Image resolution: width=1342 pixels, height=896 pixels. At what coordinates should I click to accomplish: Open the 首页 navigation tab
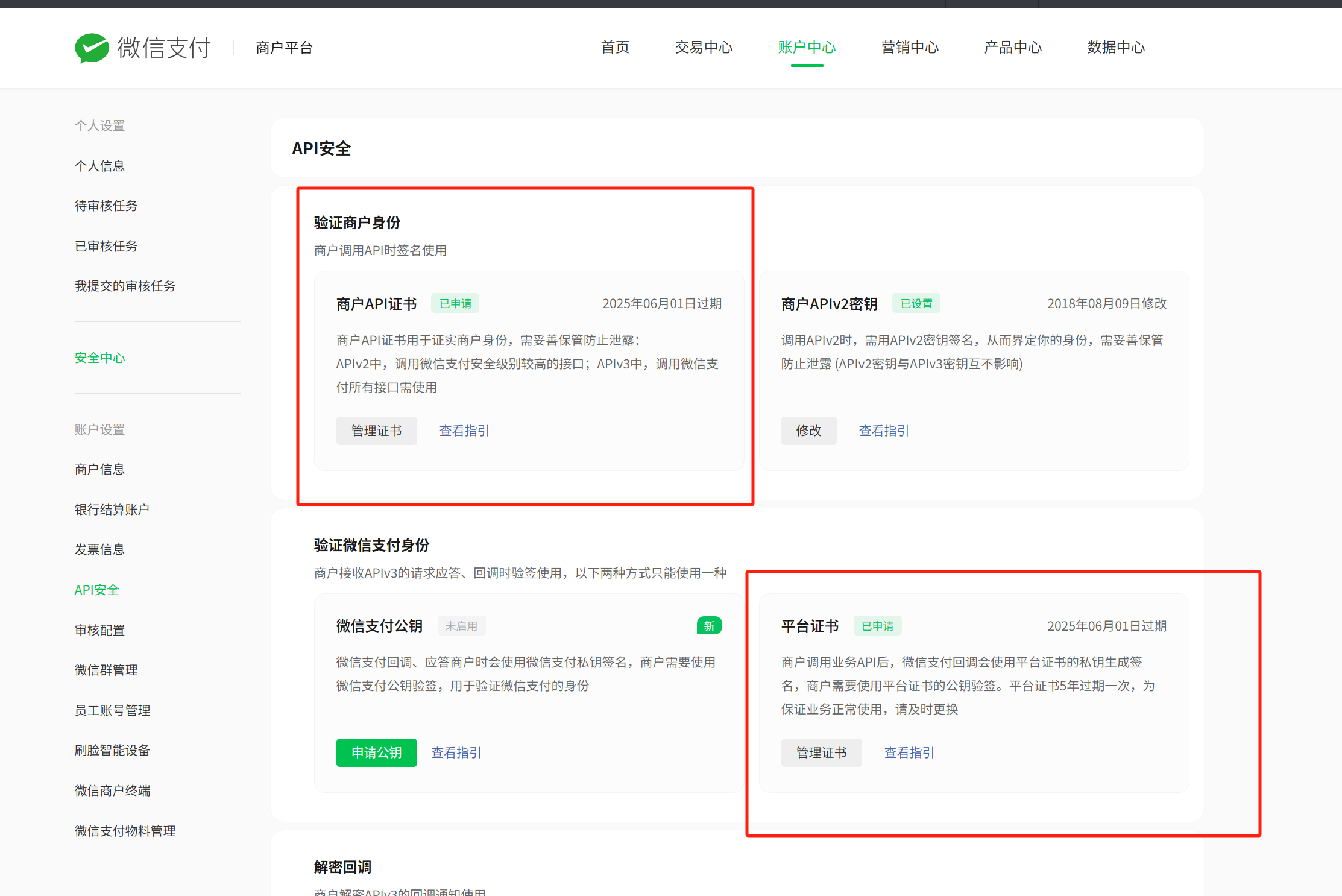pyautogui.click(x=615, y=48)
